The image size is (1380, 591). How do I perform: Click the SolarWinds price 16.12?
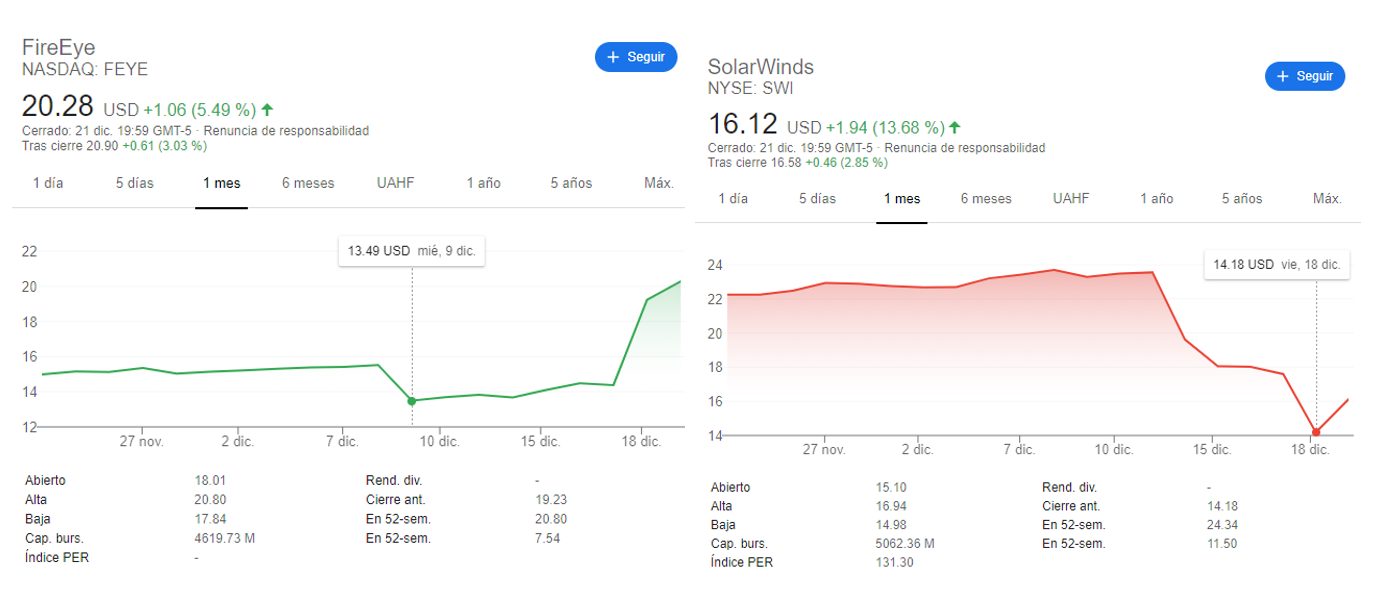(743, 124)
